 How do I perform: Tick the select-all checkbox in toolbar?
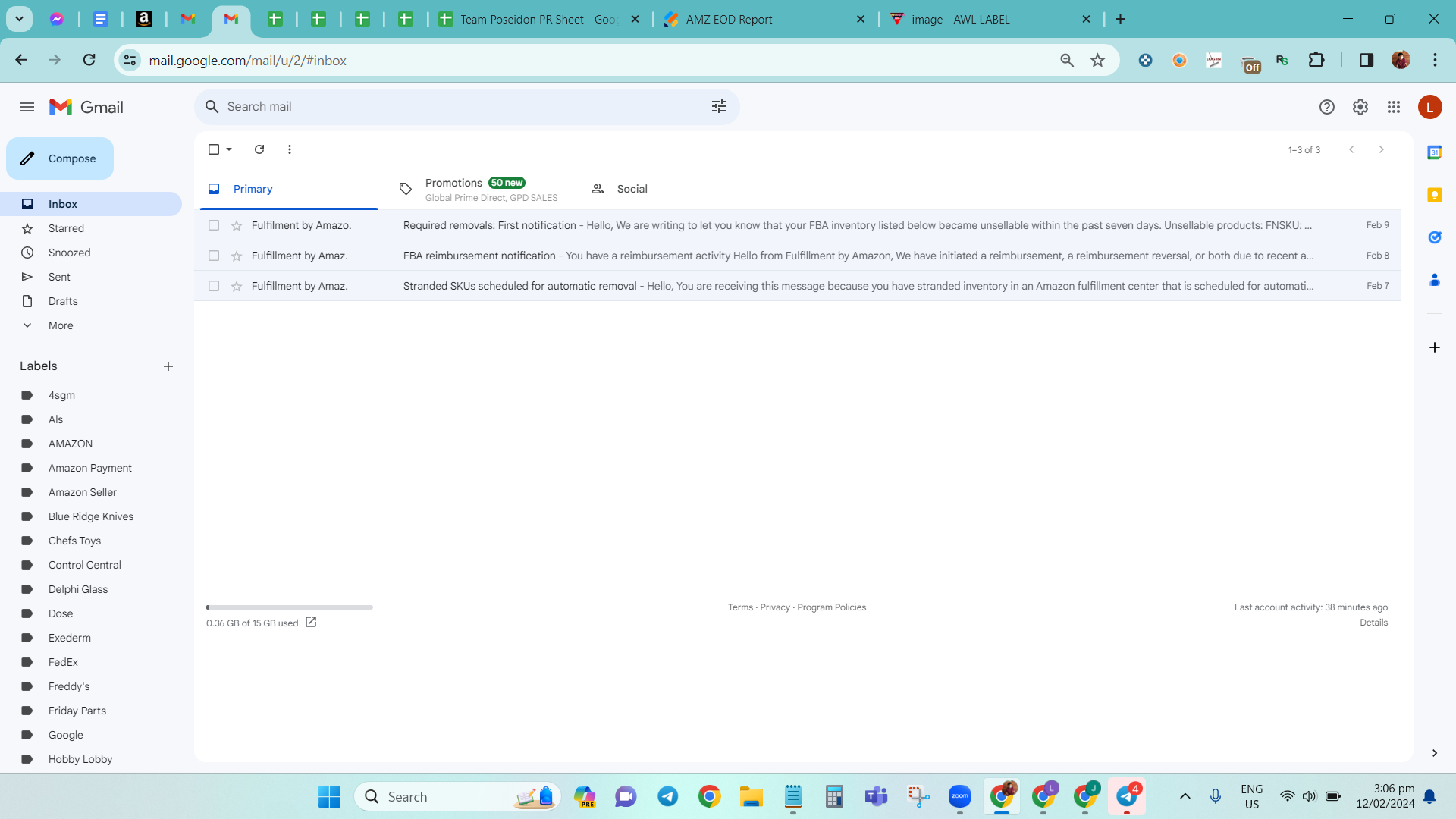[214, 149]
